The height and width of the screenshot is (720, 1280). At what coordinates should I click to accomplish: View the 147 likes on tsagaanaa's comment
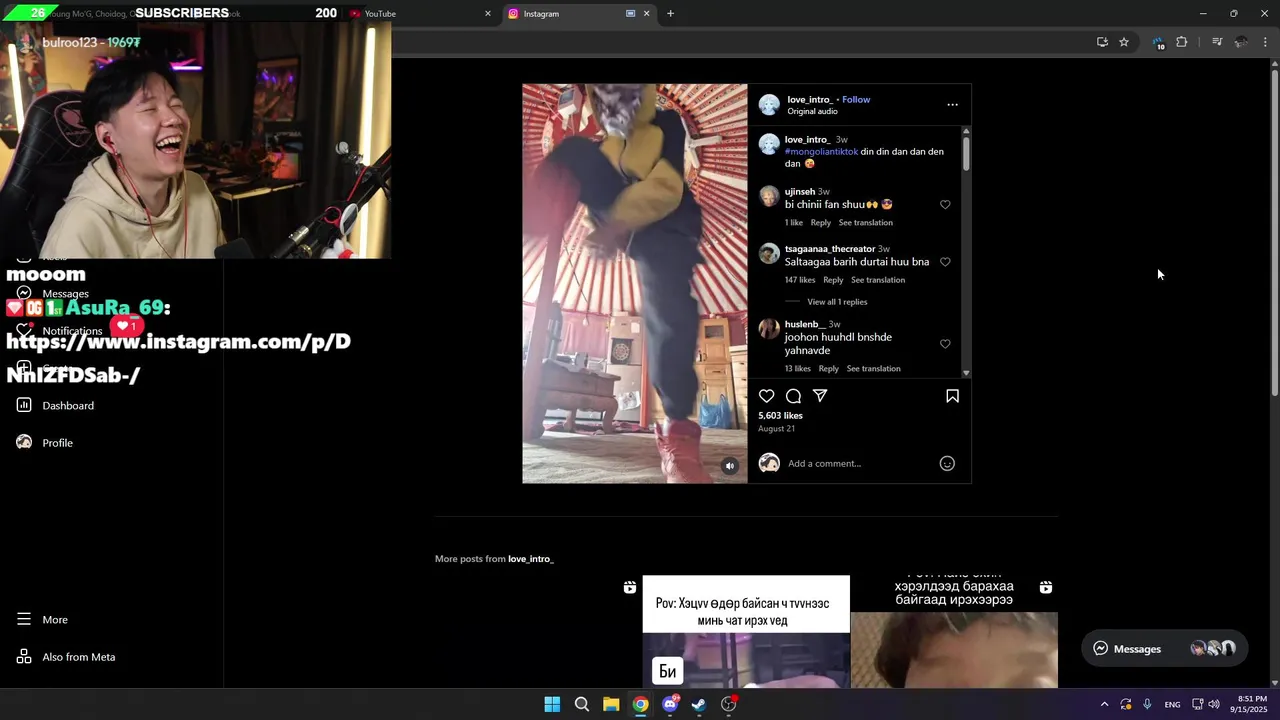[800, 280]
